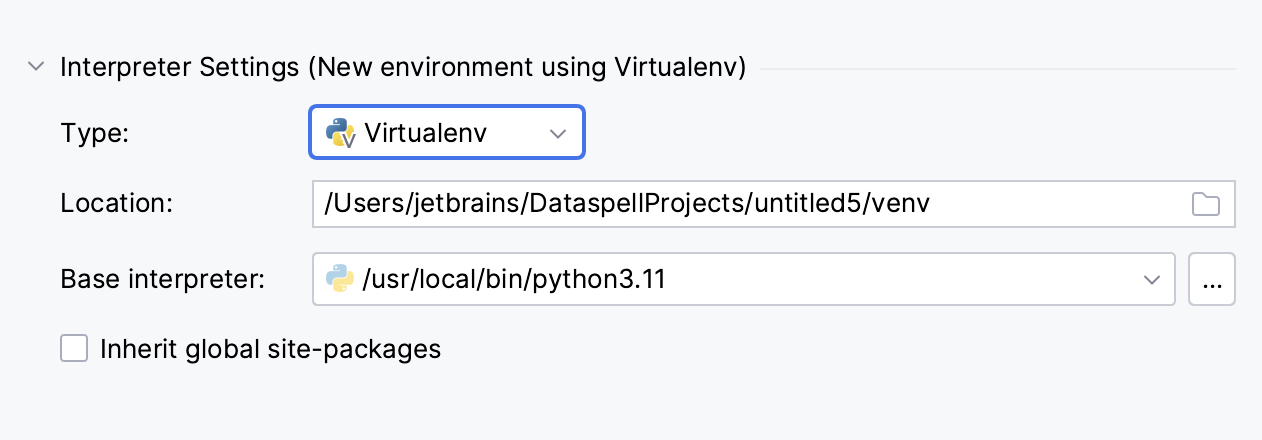1262x440 pixels.
Task: Click the '(New environment using Virtualenv)' header text
Action: click(x=526, y=68)
